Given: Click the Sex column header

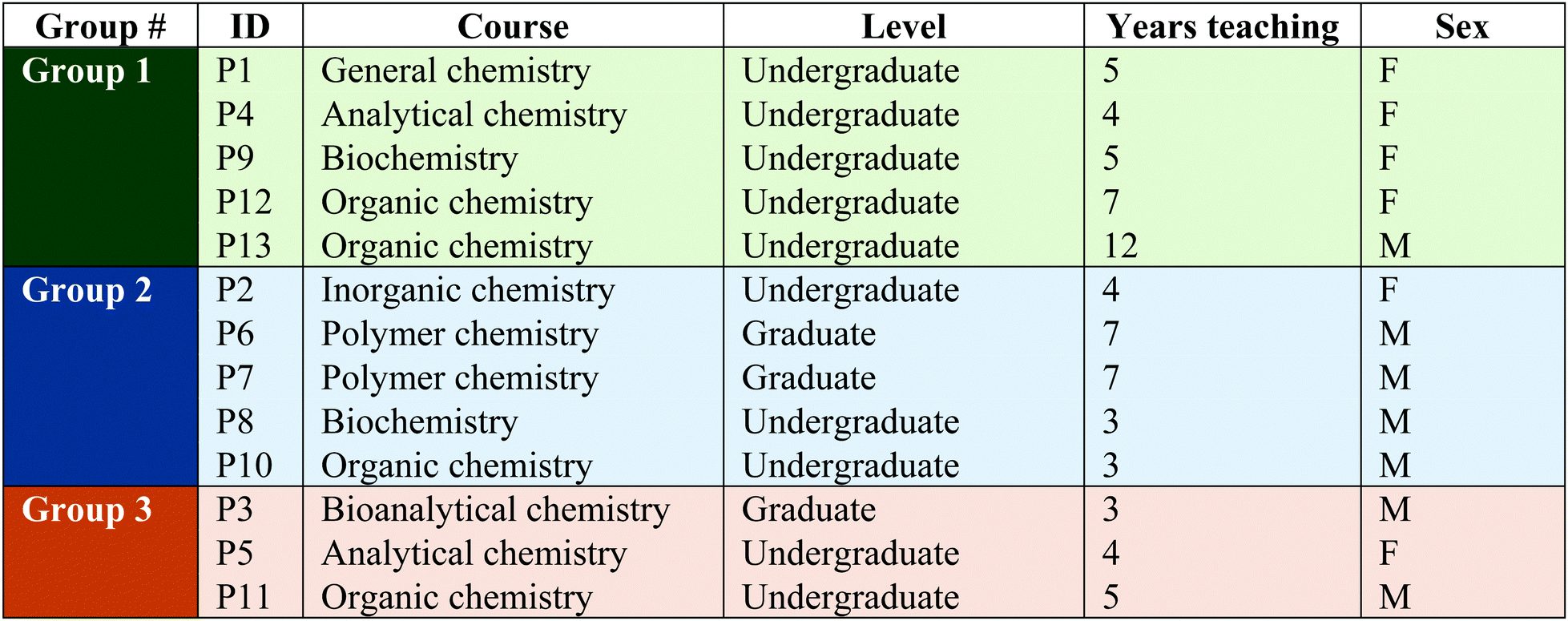Looking at the screenshot, I should pyautogui.click(x=1462, y=26).
